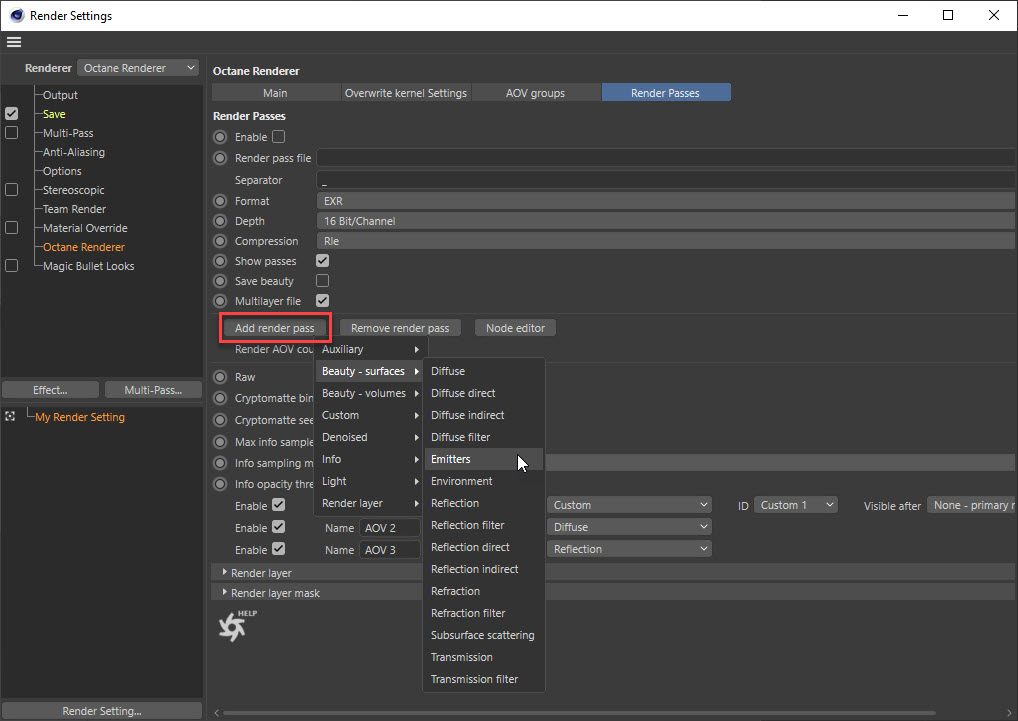Screen dimensions: 1018x721
Task: Select Anti-Aliasing in the settings list
Action: 73,152
